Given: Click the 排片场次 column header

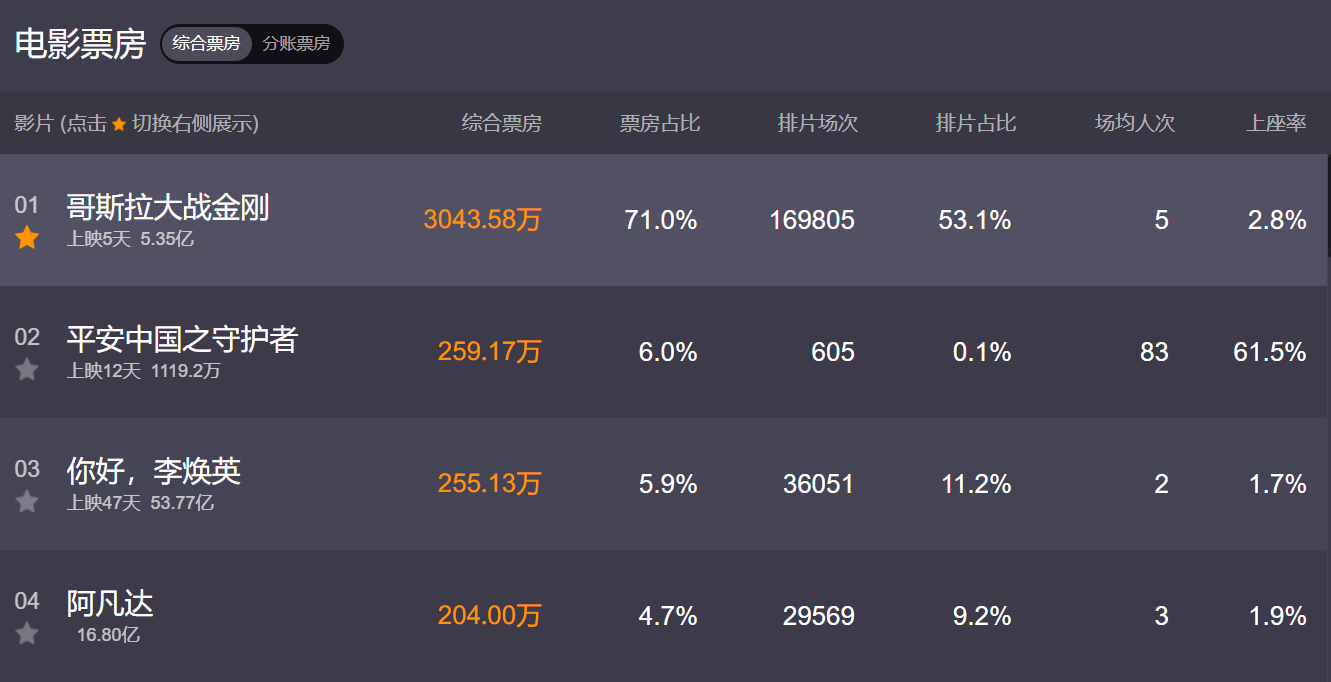Looking at the screenshot, I should pos(818,123).
